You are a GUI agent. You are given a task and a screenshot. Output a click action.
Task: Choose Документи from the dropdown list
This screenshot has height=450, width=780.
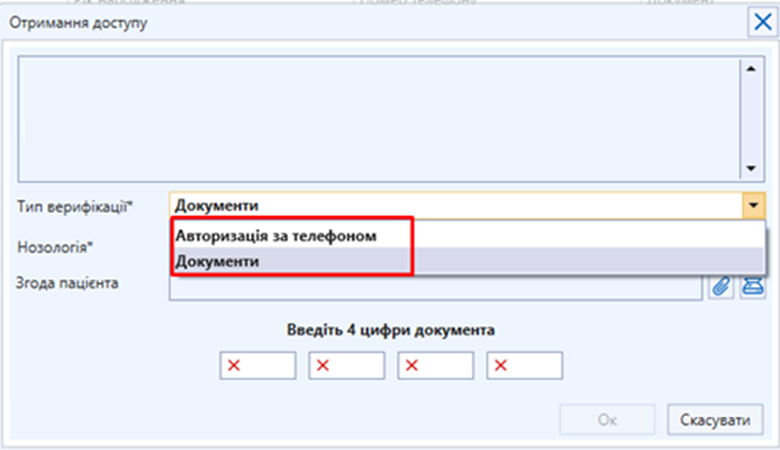coord(291,261)
